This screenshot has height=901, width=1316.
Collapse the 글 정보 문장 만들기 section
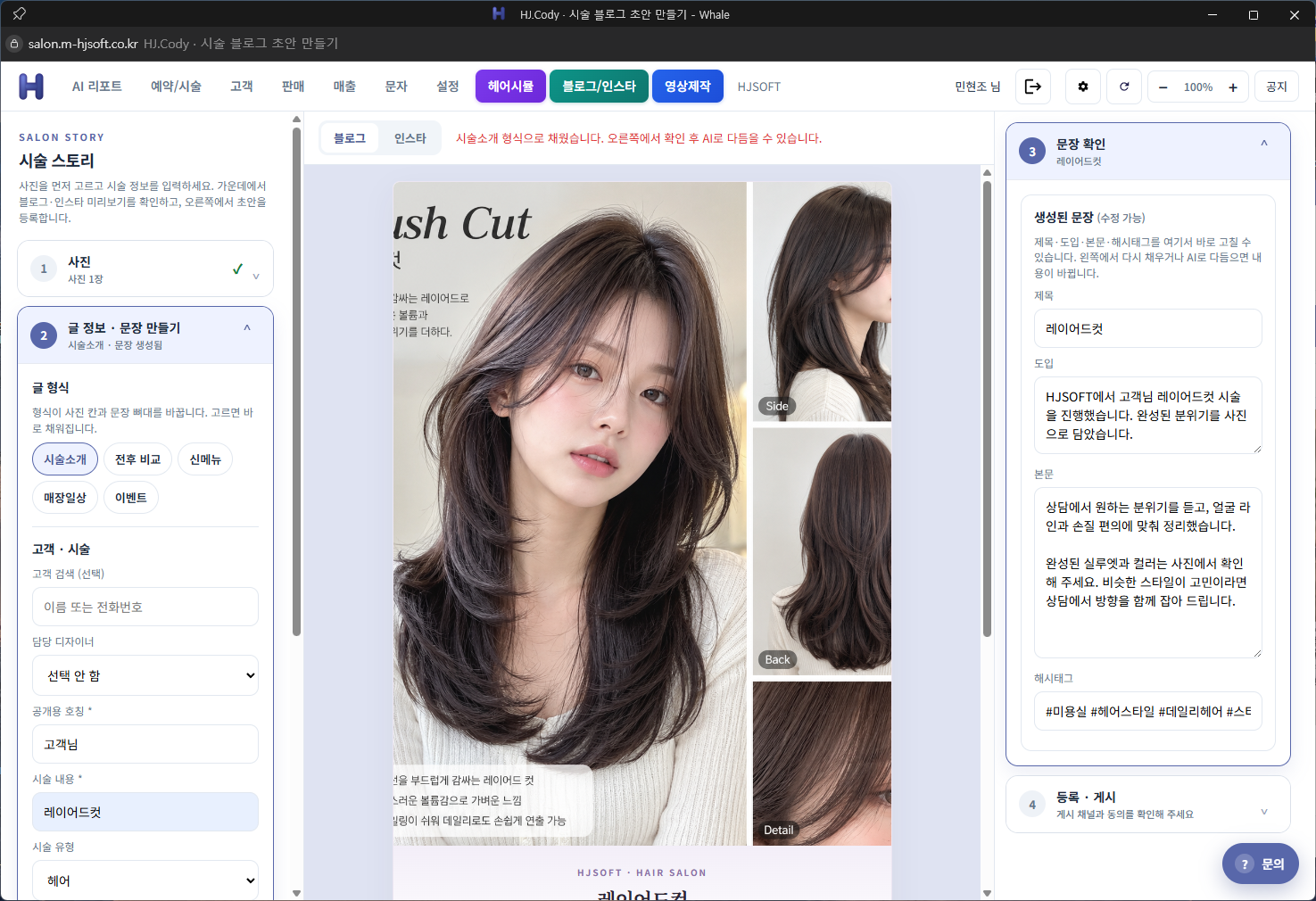pos(247,327)
